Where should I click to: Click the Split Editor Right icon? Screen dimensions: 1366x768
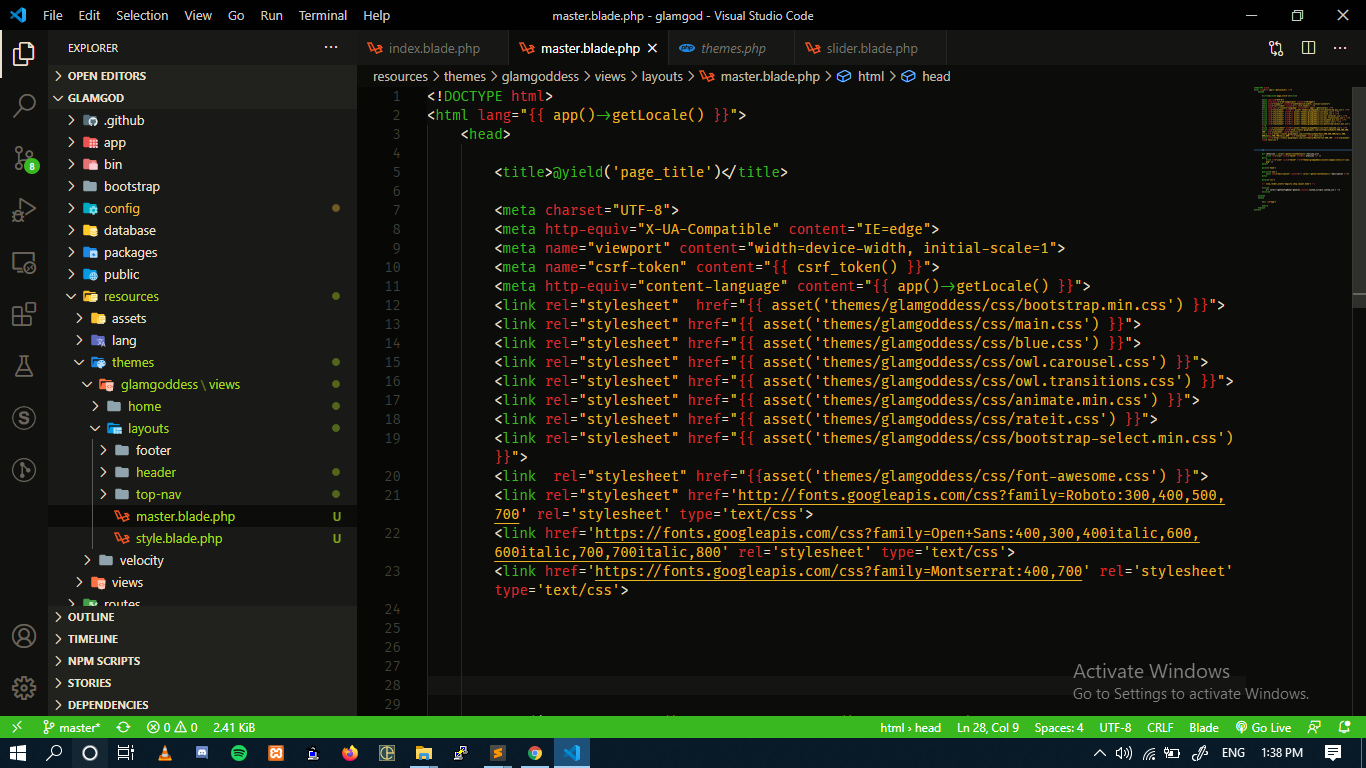click(1308, 48)
